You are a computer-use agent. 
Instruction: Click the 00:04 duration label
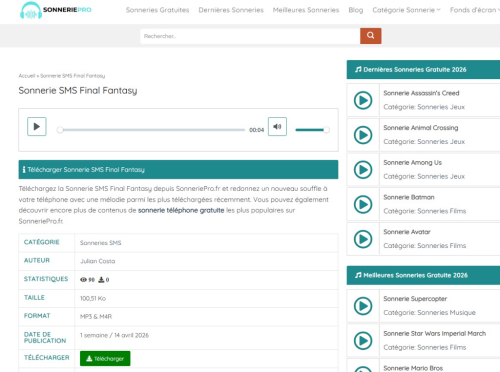click(256, 130)
